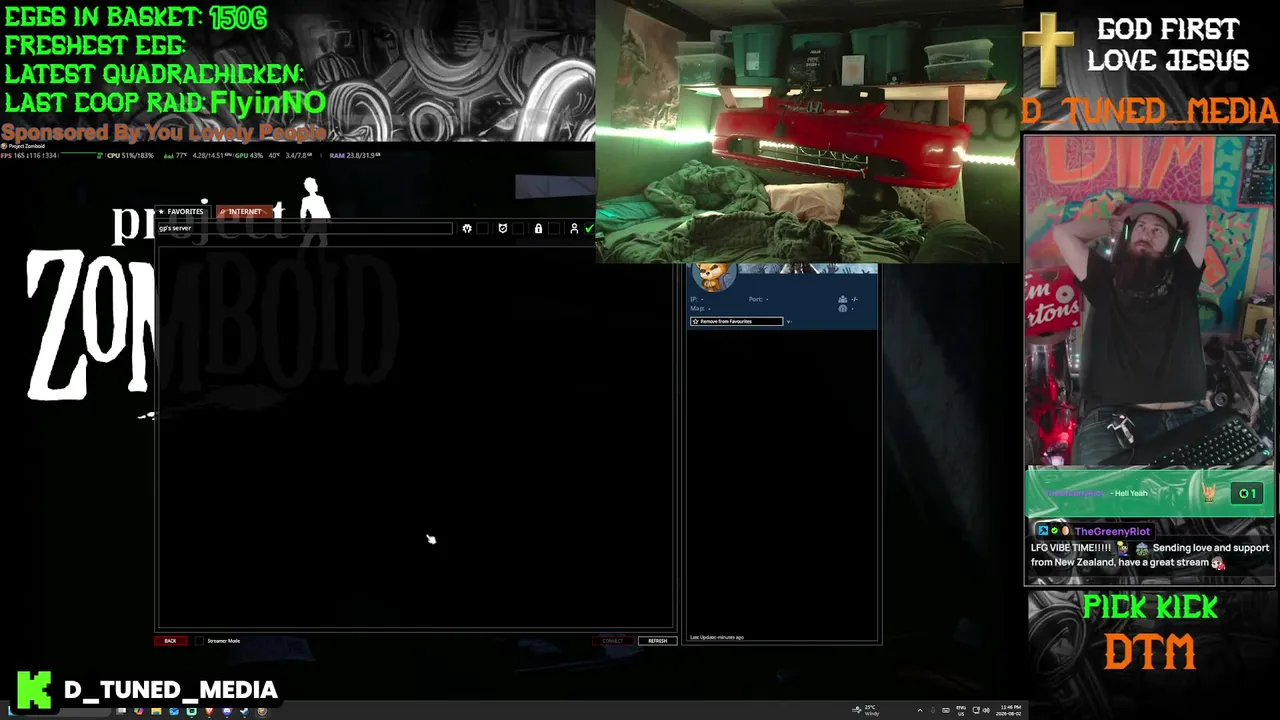1280x720 pixels.
Task: Refresh the server list
Action: click(657, 641)
